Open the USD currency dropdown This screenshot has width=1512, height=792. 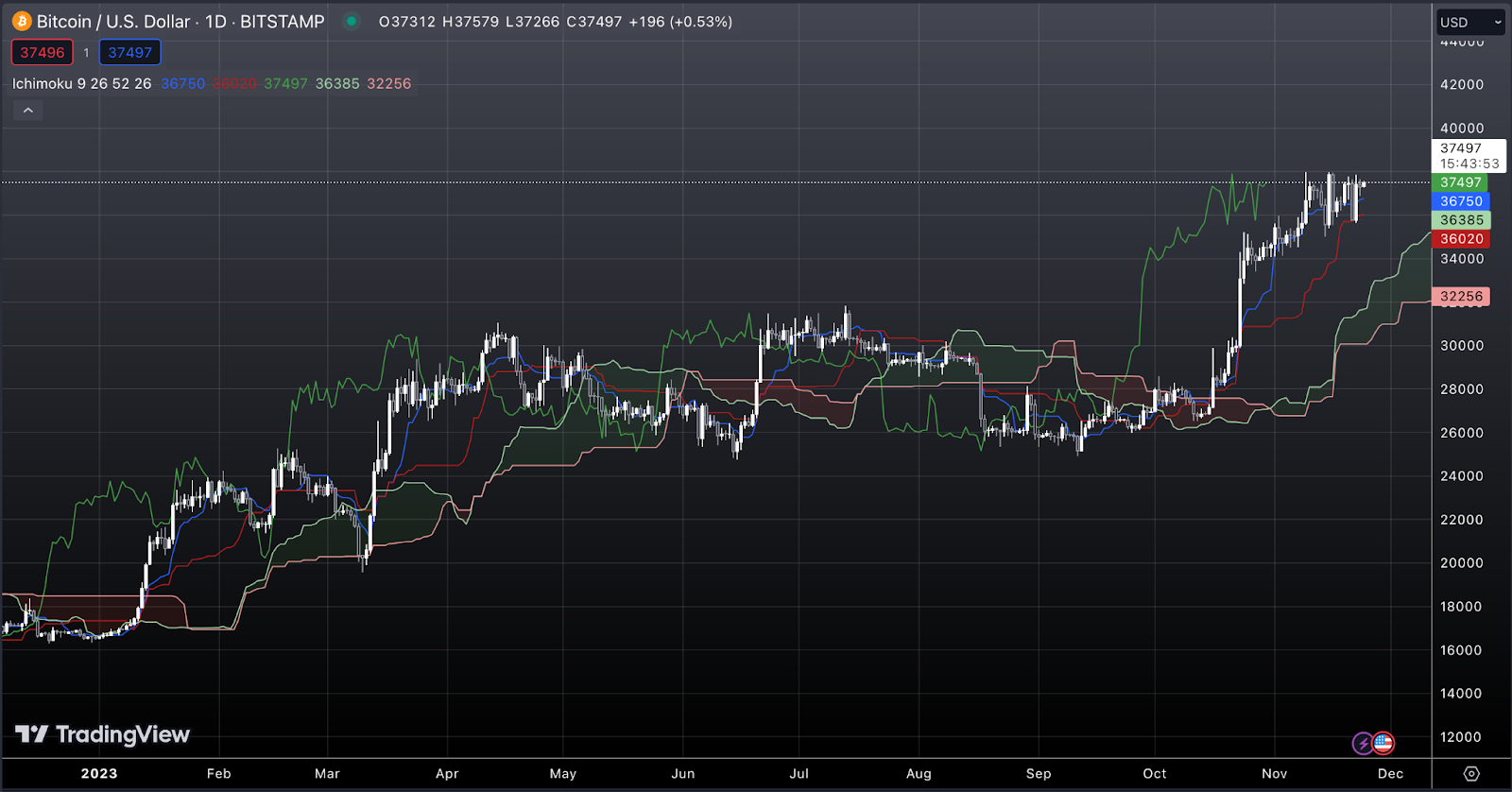click(x=1470, y=22)
